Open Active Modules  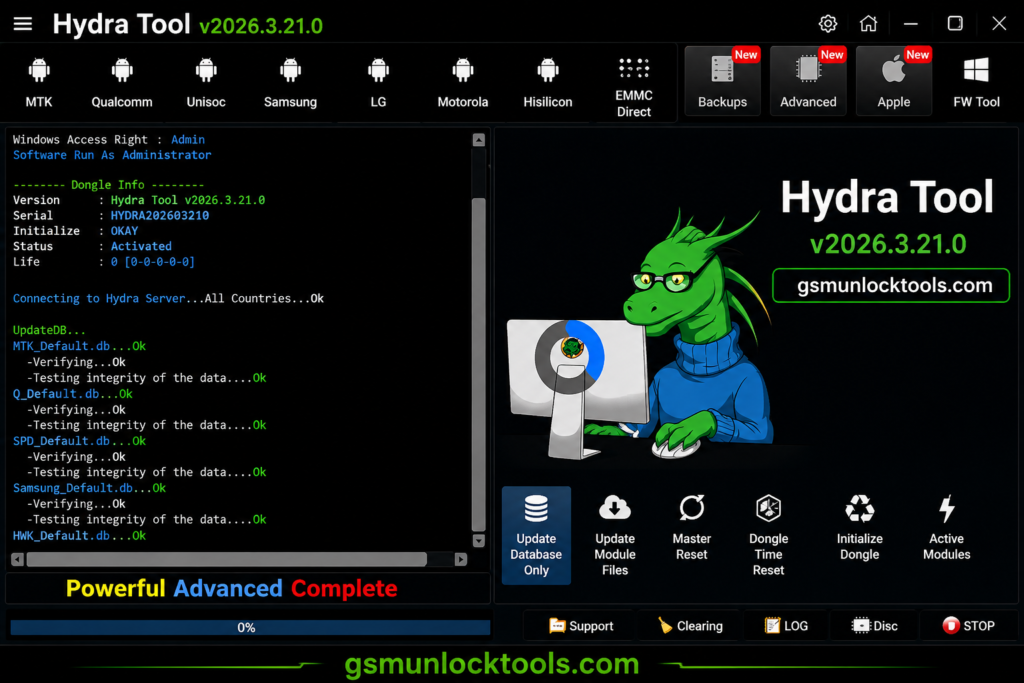coord(946,528)
